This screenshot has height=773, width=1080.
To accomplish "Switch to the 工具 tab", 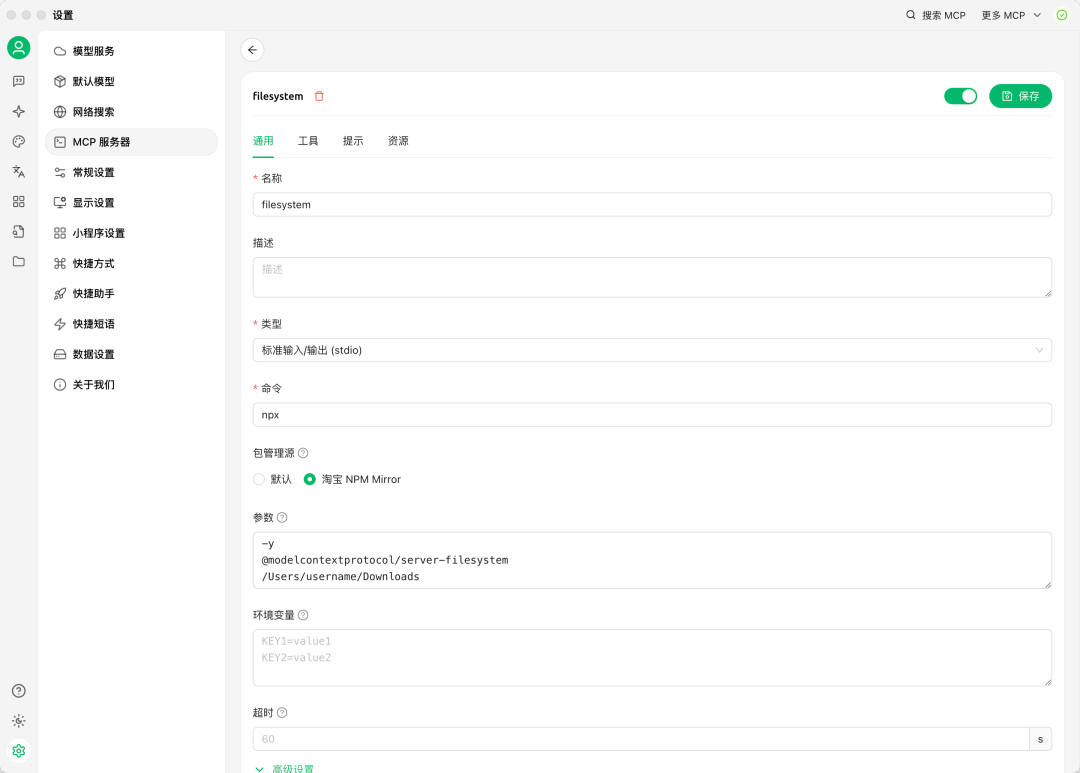I will pyautogui.click(x=308, y=141).
